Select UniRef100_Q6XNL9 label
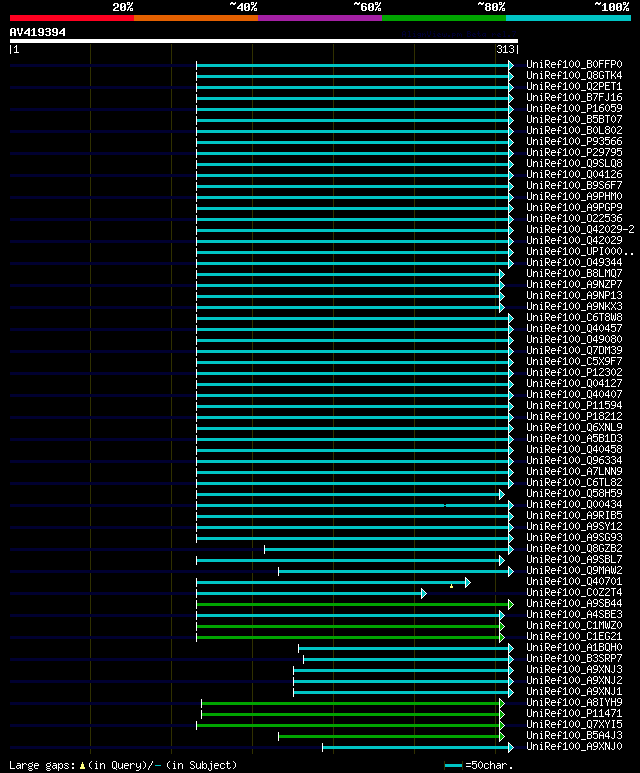 [574, 427]
